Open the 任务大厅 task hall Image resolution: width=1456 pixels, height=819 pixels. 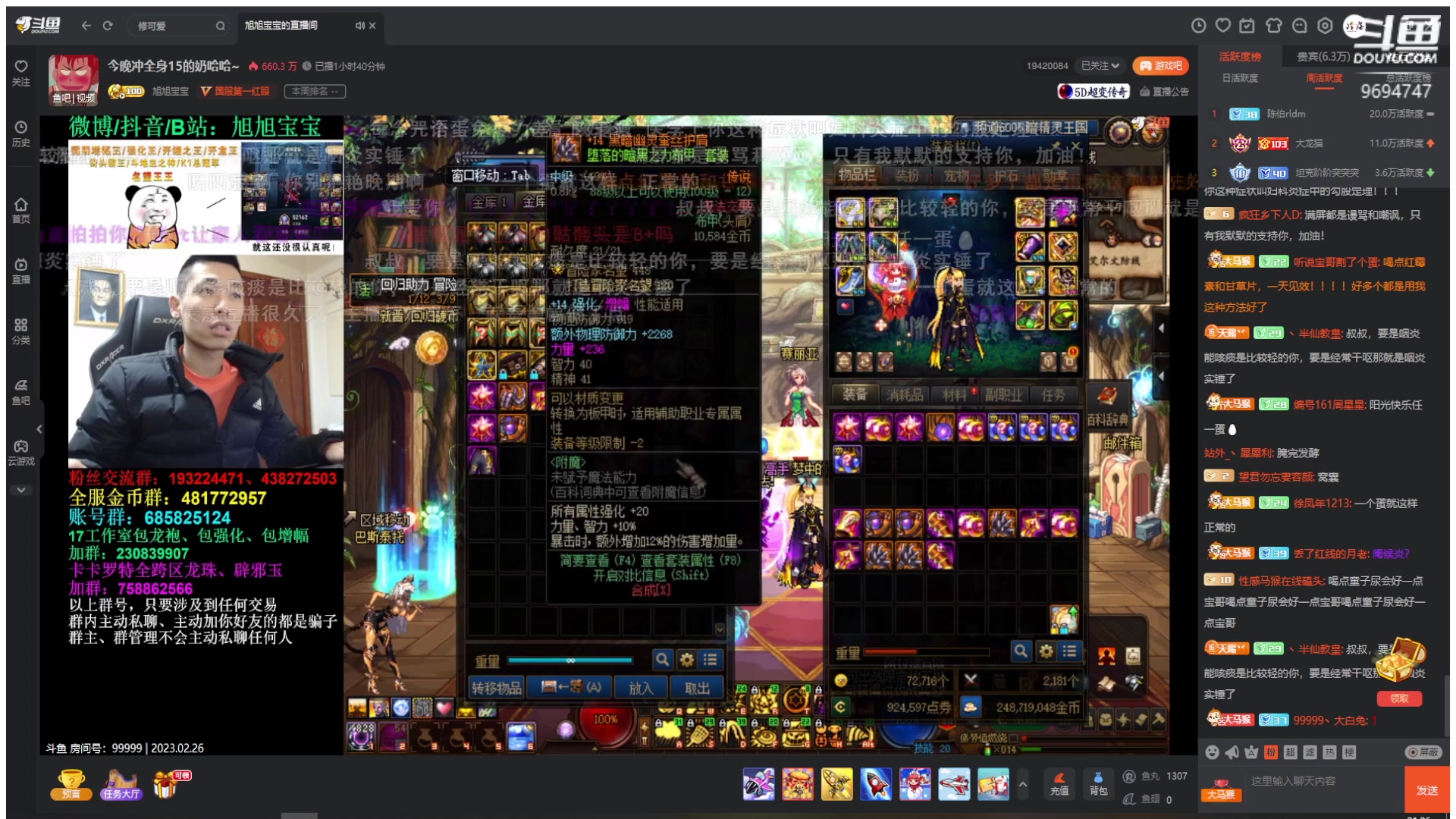[x=121, y=785]
